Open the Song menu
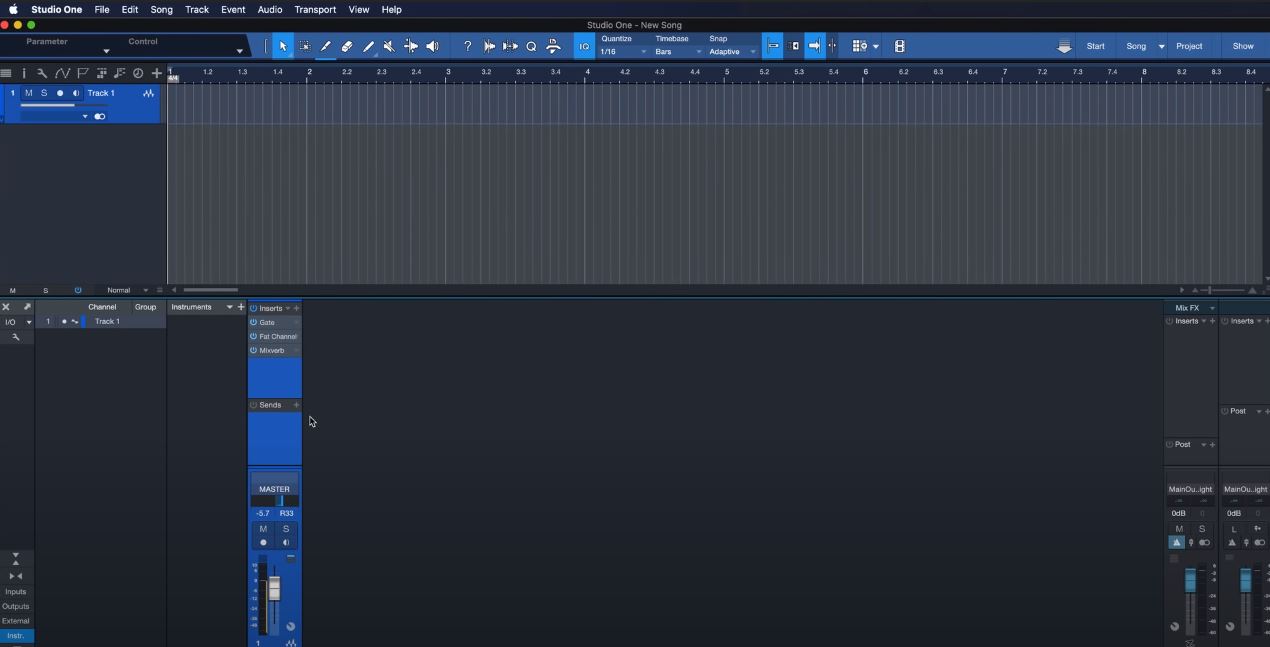Screen dimensions: 1270x647 click(161, 9)
